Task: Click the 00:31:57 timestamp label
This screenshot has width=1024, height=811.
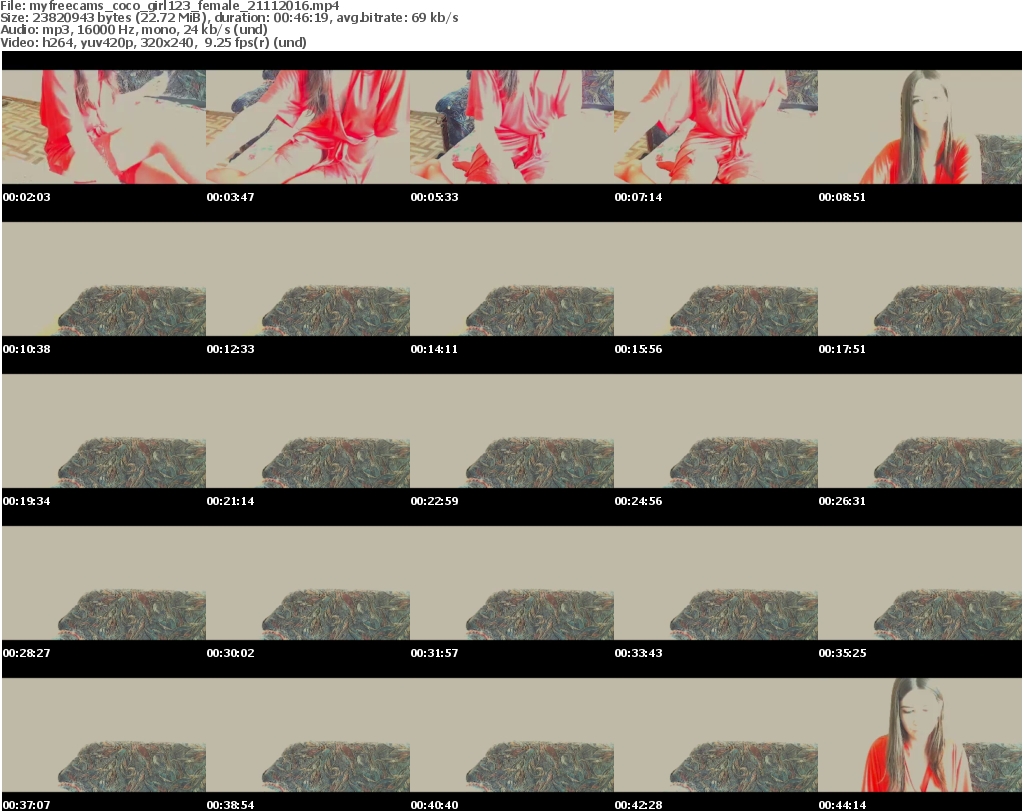Action: pyautogui.click(x=434, y=652)
